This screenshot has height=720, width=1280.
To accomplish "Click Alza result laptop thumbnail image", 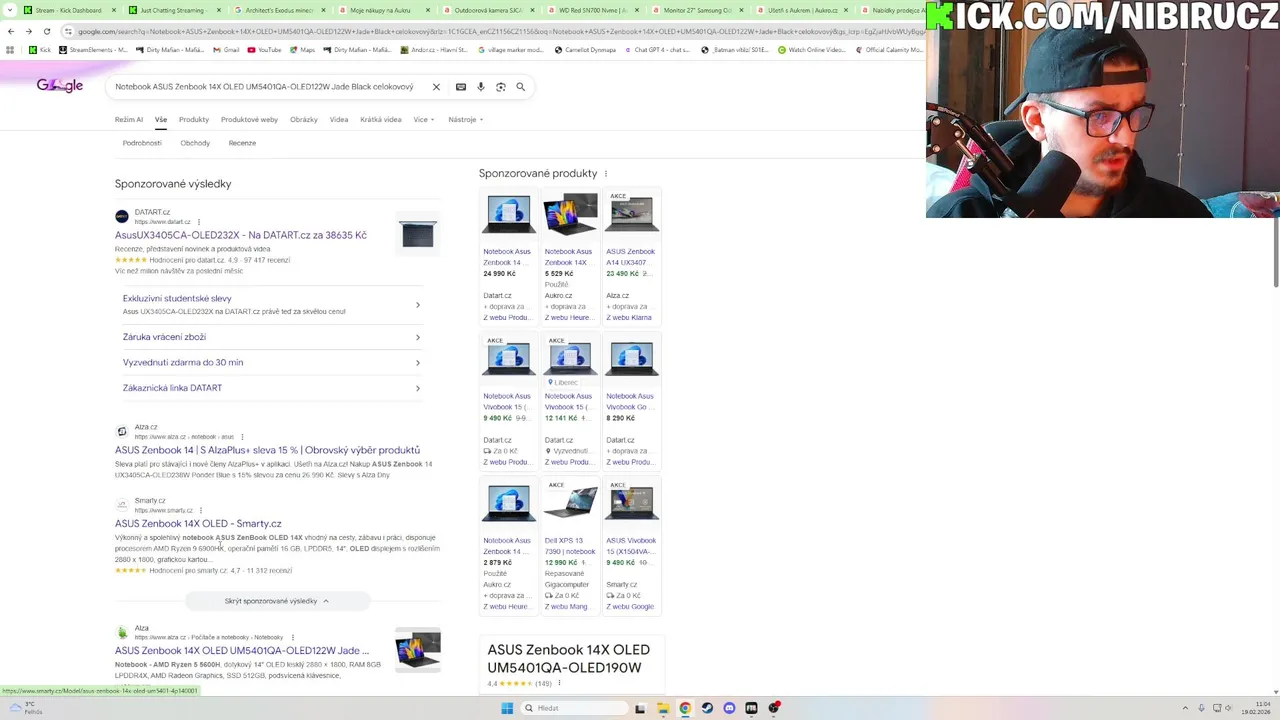I will tap(418, 650).
